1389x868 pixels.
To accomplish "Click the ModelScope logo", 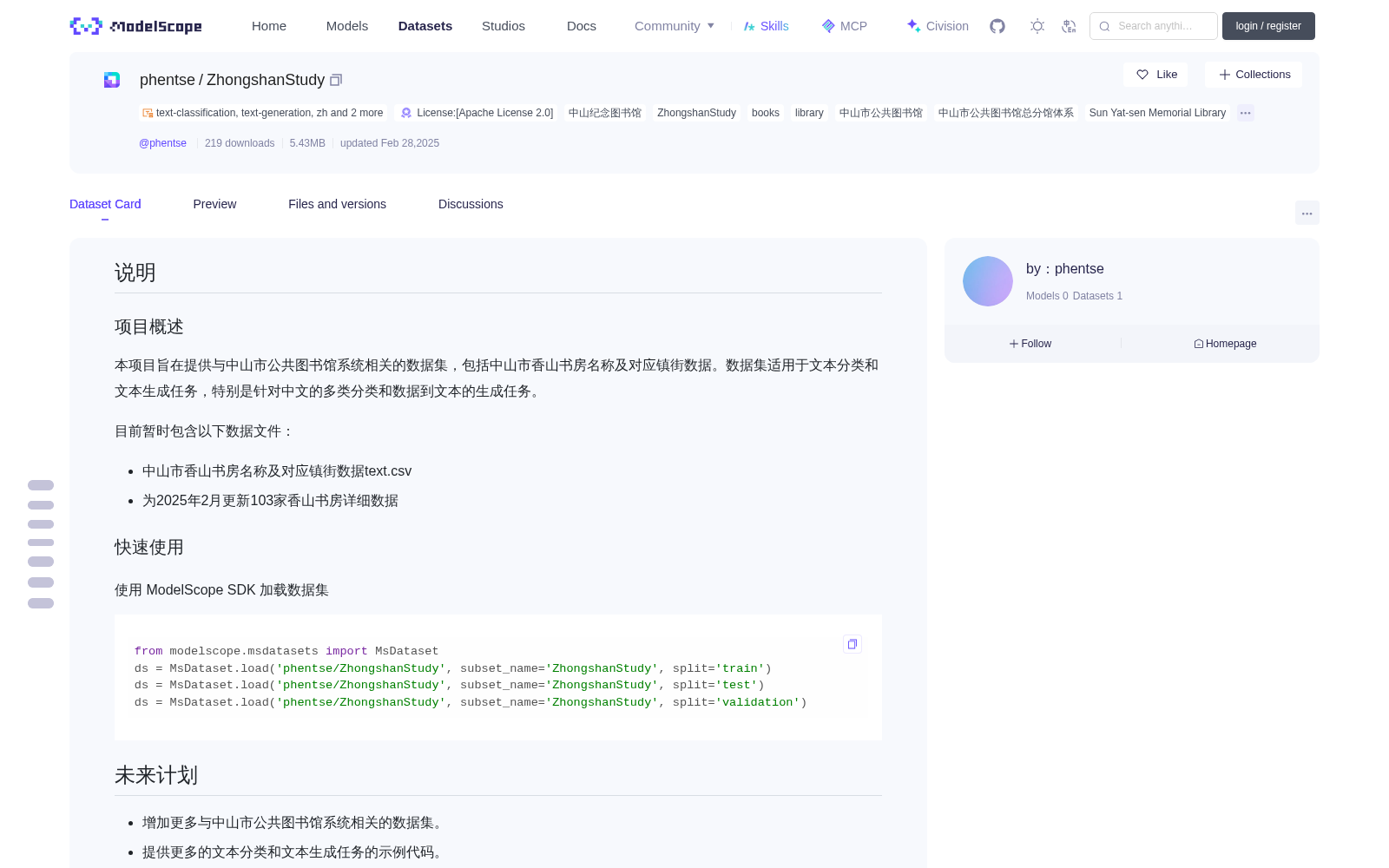I will 136,26.
